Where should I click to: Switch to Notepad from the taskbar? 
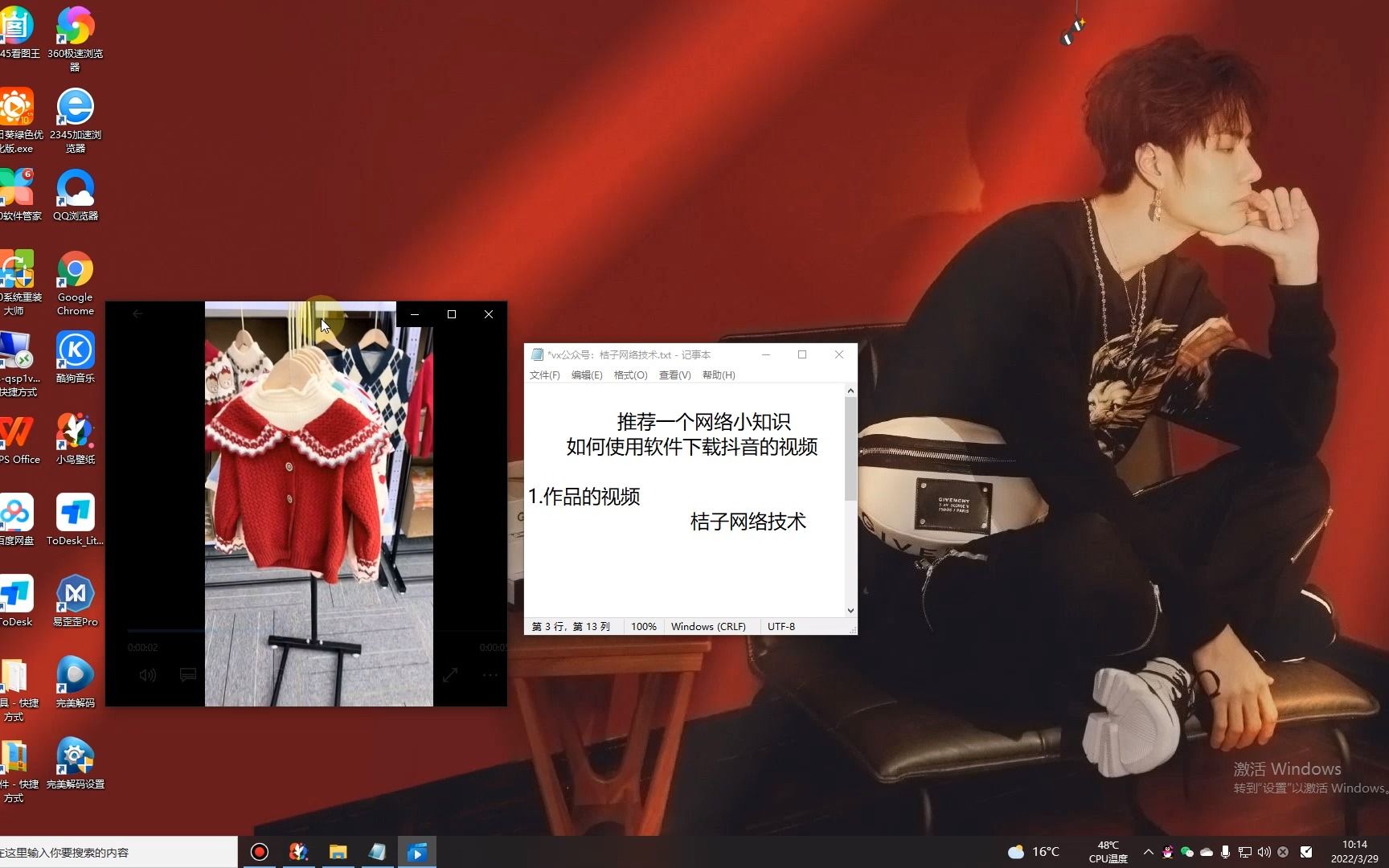(377, 852)
